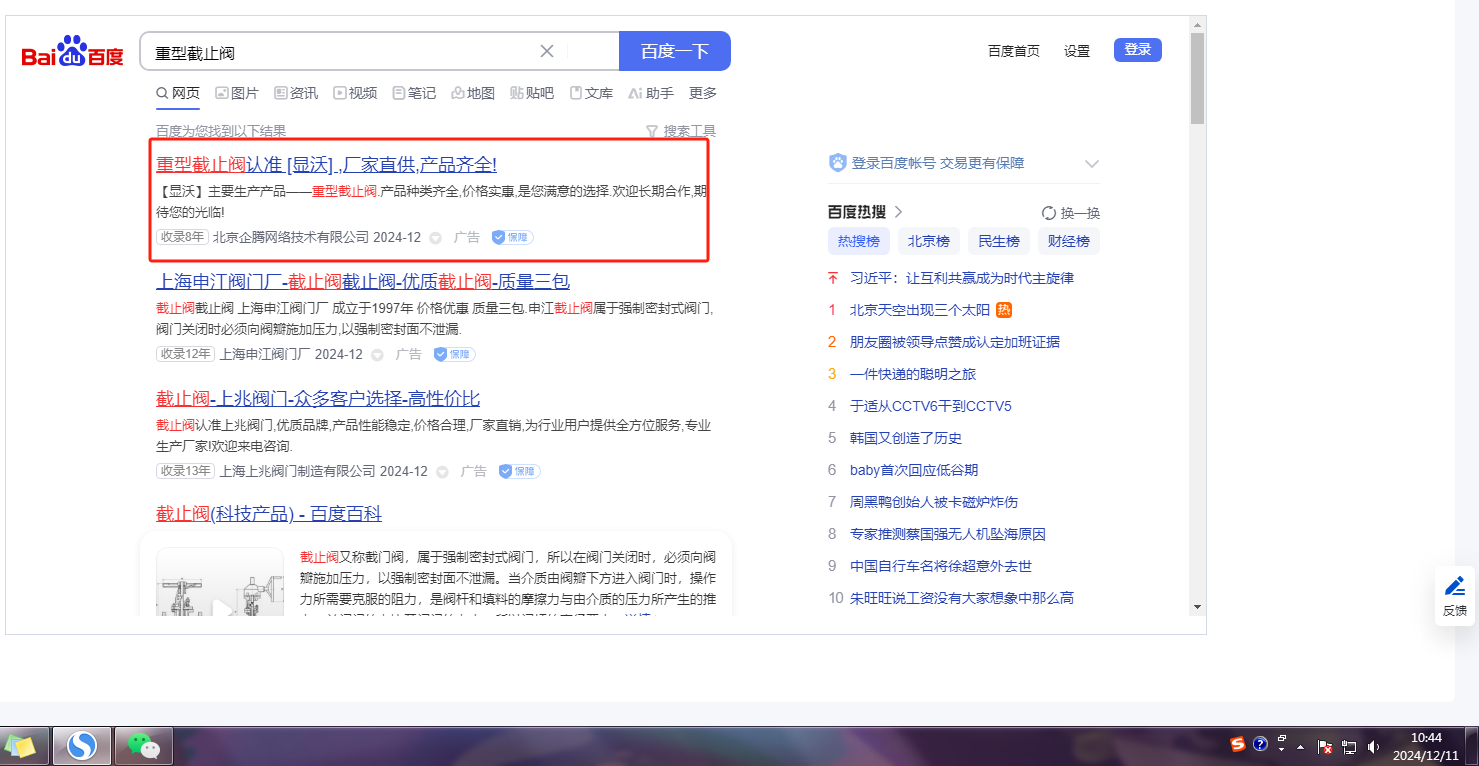Expand the 登录百度帐号 banner chevron

click(x=1091, y=164)
